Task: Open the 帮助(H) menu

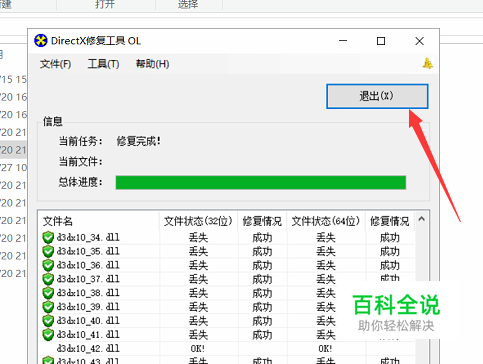Action: (152, 64)
